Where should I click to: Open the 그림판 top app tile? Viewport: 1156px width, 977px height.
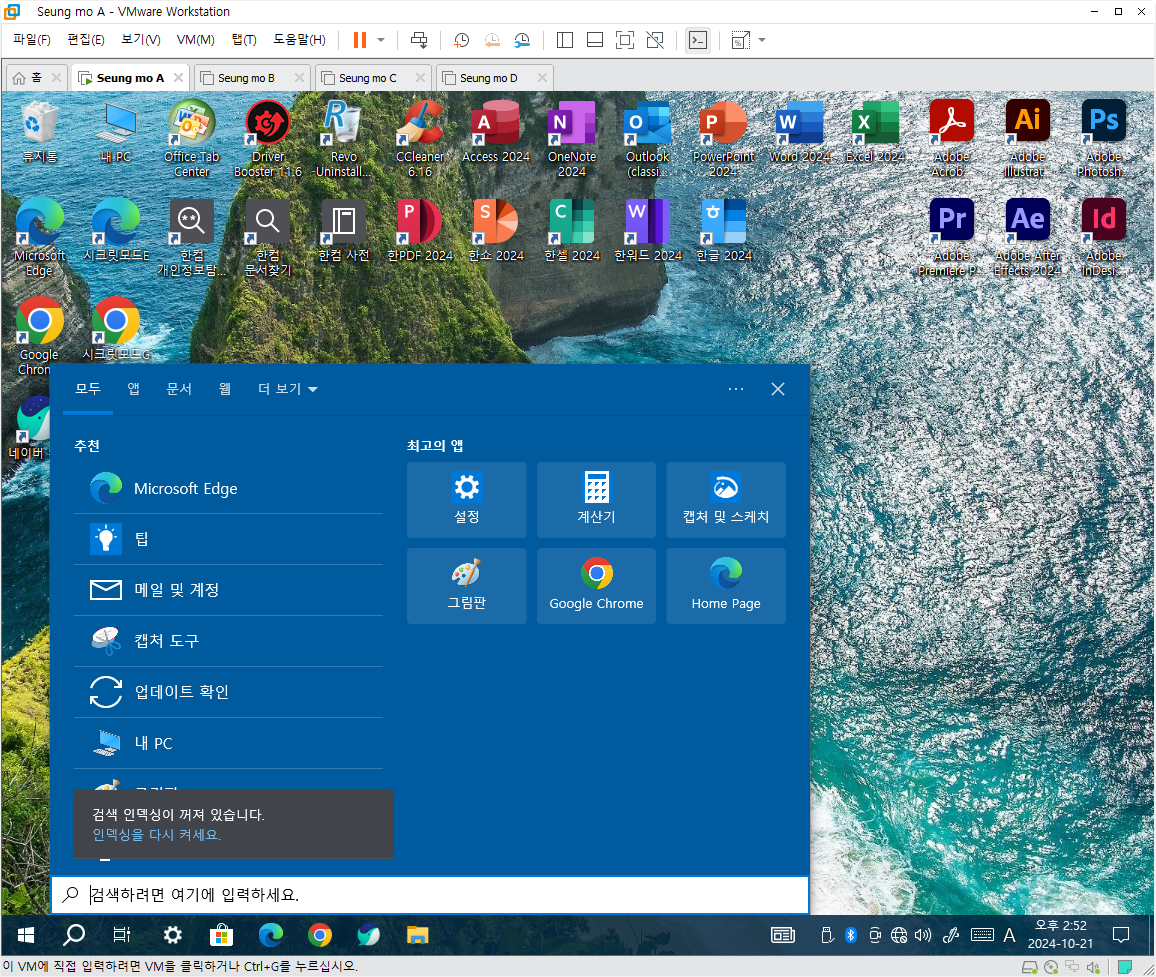point(467,585)
